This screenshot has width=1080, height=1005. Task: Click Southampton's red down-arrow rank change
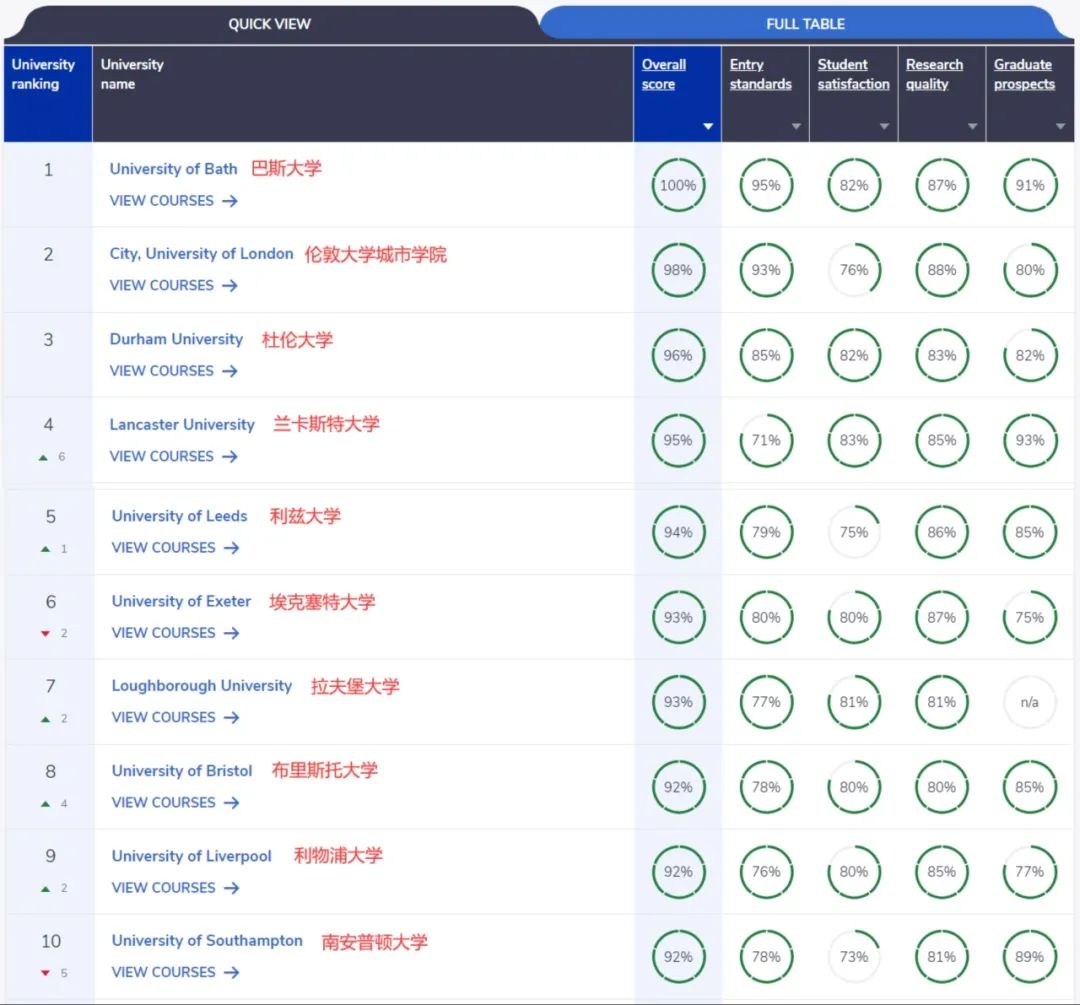(x=45, y=973)
